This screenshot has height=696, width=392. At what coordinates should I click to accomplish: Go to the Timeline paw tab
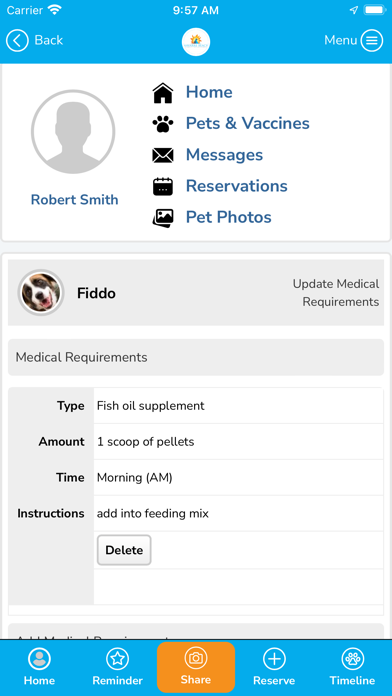[352, 667]
